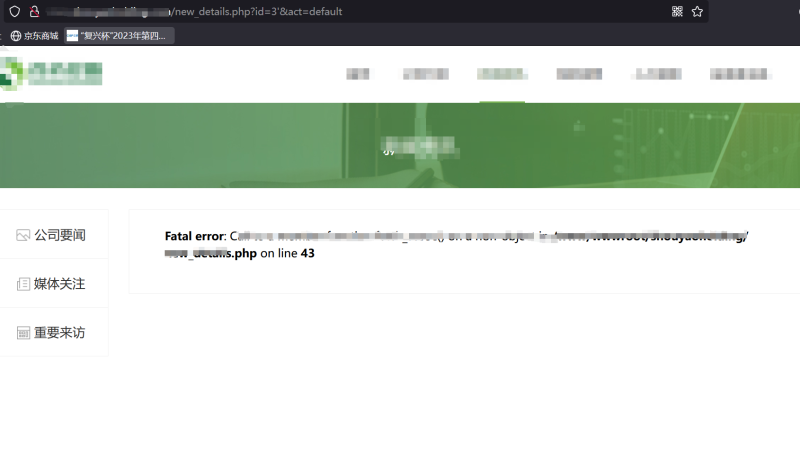This screenshot has height=462, width=800.
Task: Click the bold "Fatal error" text
Action: (194, 236)
